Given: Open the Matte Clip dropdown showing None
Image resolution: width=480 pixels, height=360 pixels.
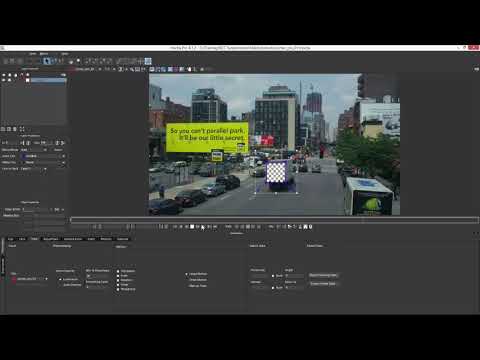Looking at the screenshot, I should tap(43, 163).
